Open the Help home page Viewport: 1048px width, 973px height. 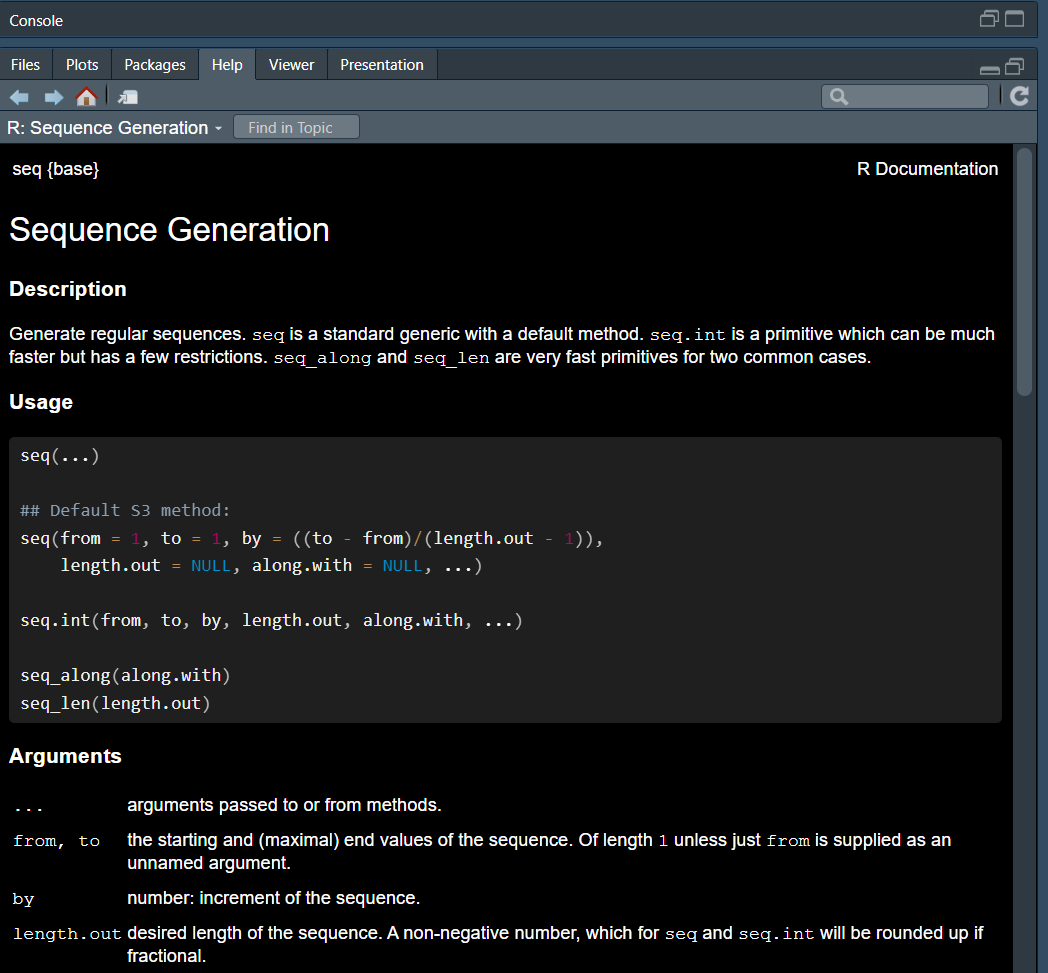coord(87,97)
